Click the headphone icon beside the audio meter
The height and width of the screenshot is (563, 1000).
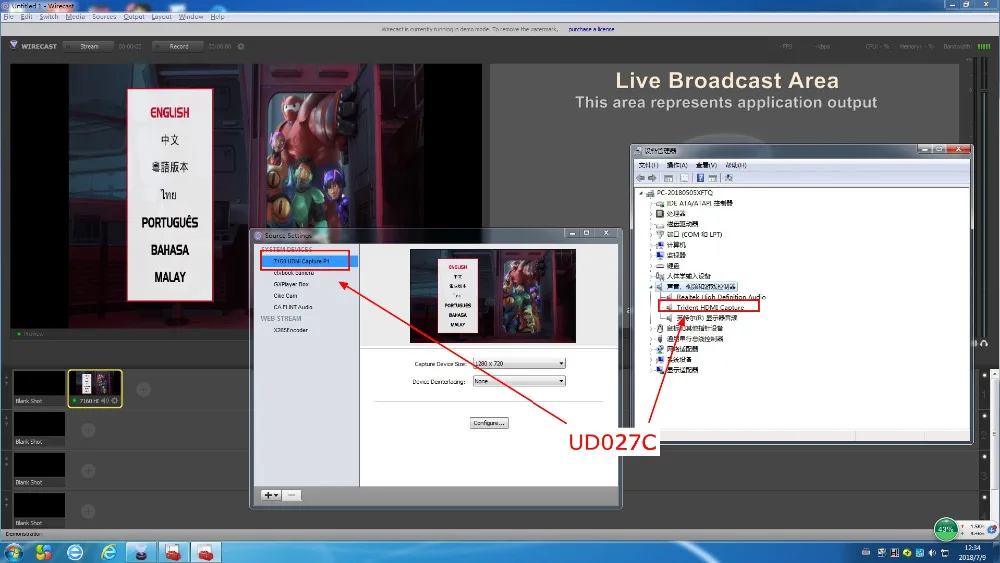pyautogui.click(x=984, y=343)
